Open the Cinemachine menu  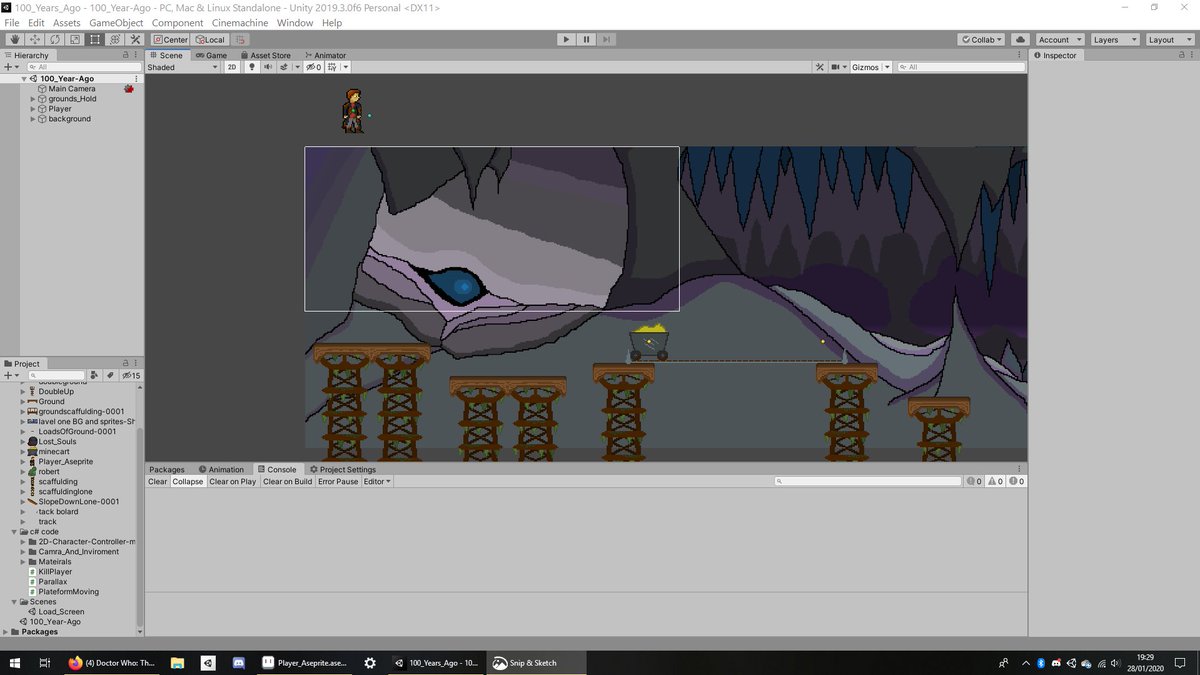(240, 22)
